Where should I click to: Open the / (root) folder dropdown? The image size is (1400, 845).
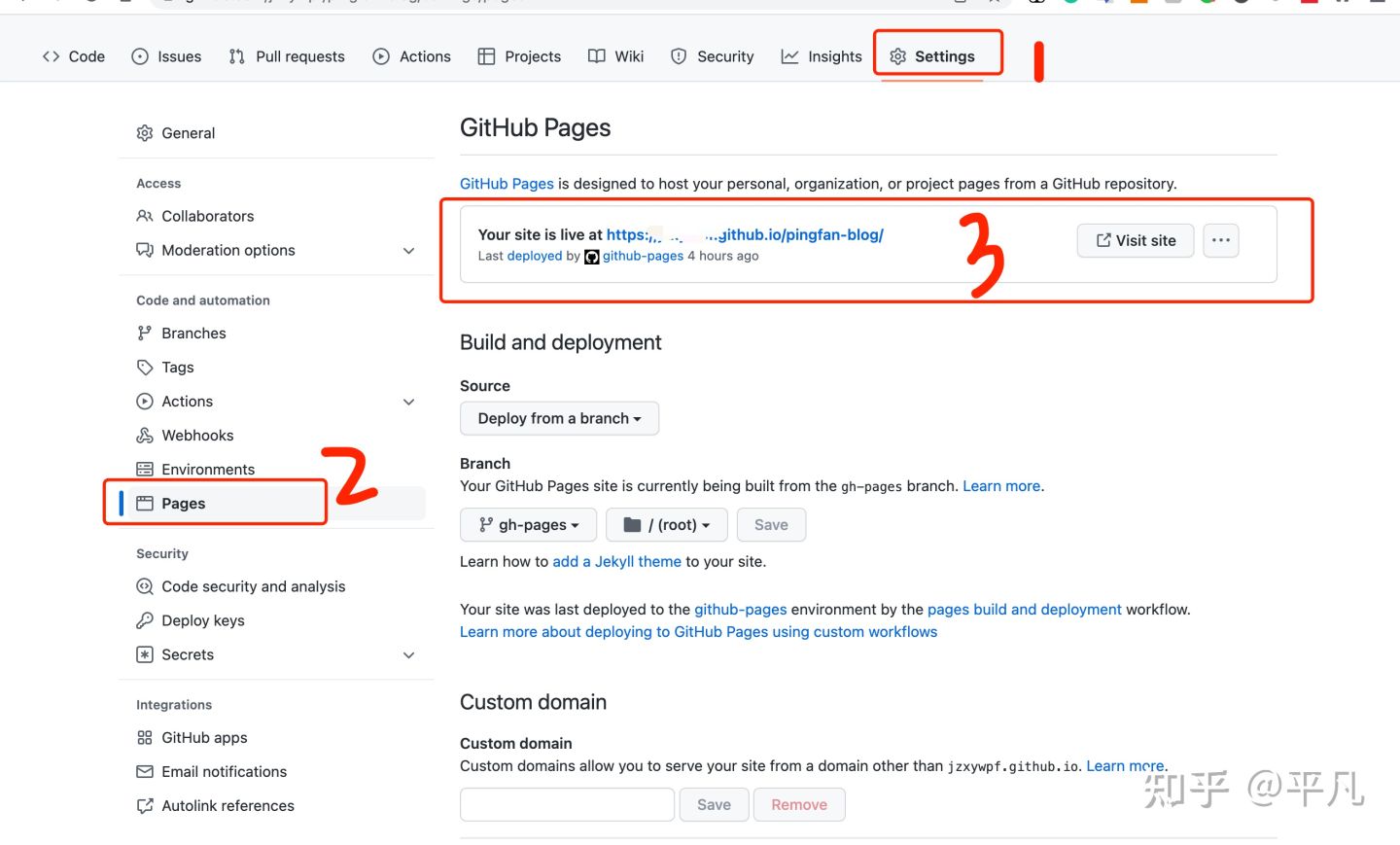(x=667, y=525)
